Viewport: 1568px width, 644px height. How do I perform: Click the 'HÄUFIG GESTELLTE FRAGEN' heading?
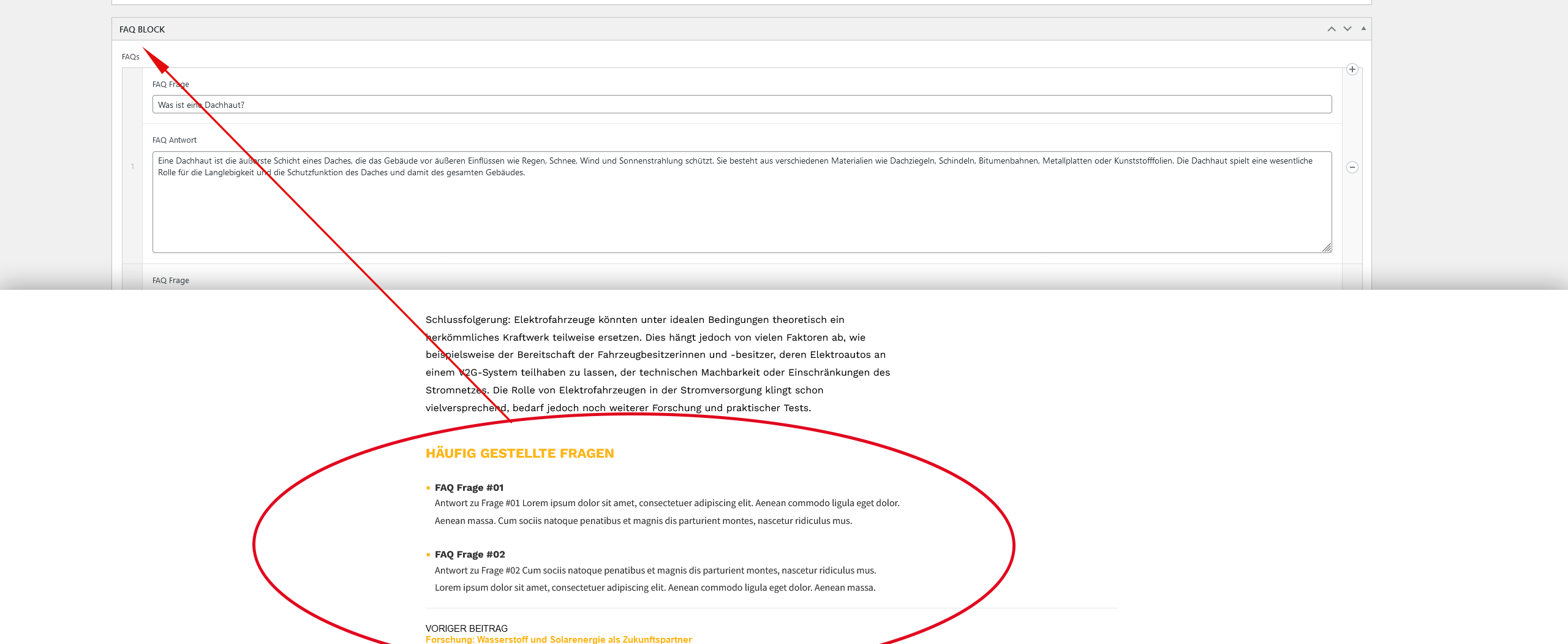pos(519,453)
